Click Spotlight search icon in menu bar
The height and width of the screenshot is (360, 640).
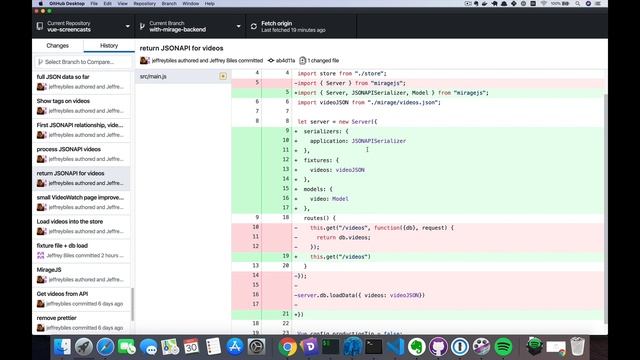pyautogui.click(x=578, y=3)
